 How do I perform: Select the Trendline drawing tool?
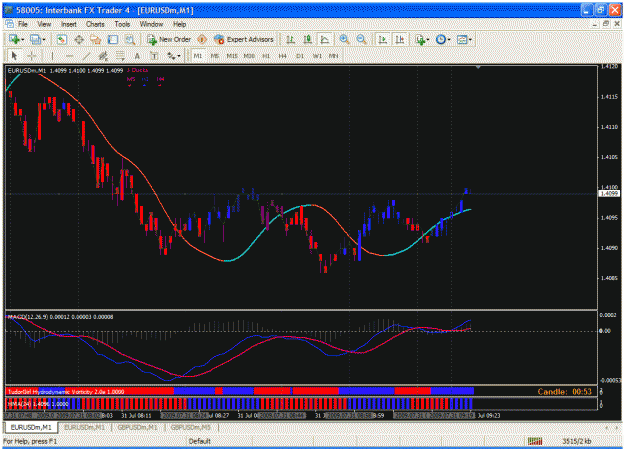86,56
